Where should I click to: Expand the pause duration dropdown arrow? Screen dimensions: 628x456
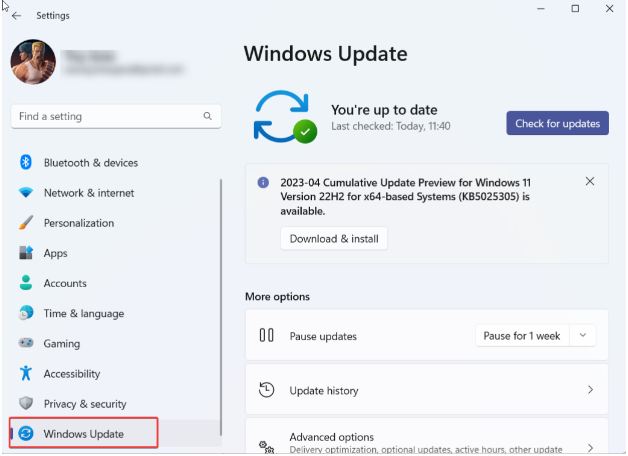coord(583,335)
